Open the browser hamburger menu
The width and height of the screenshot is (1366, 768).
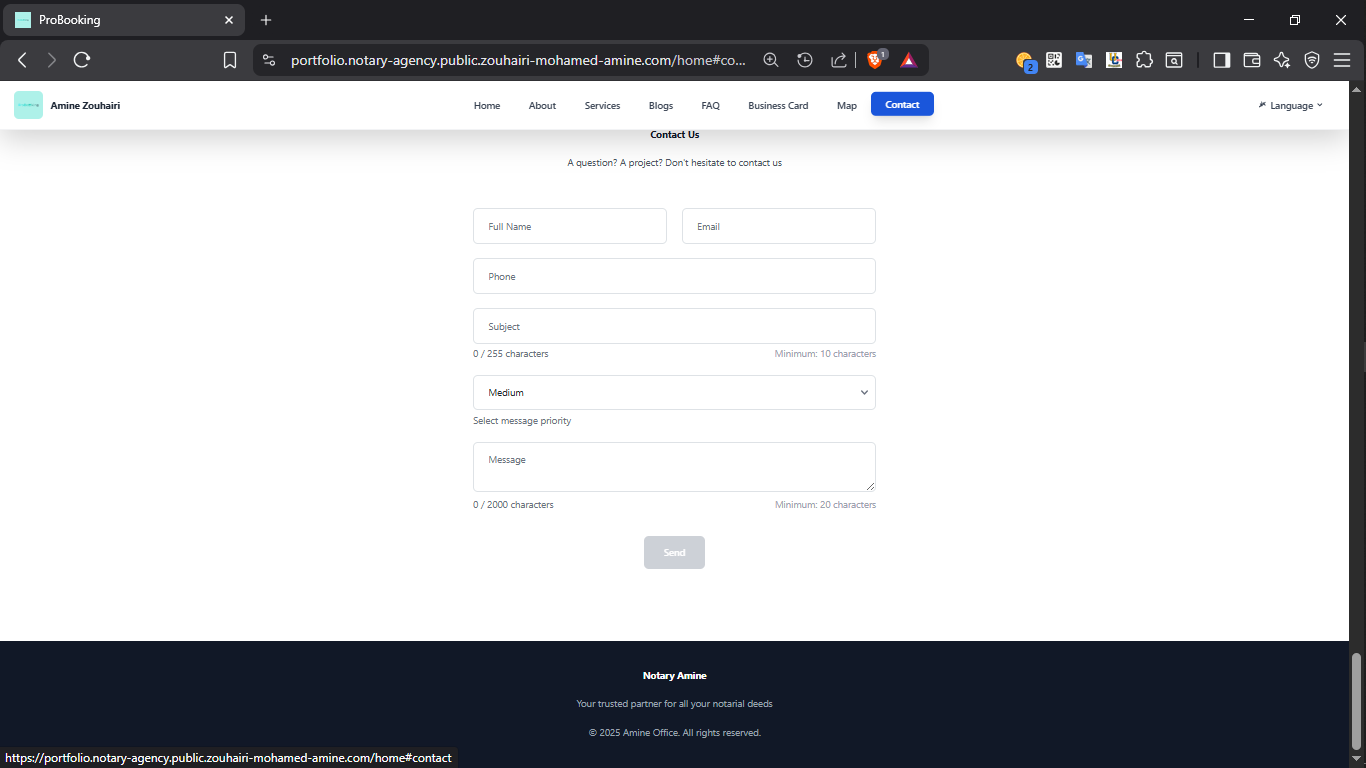tap(1343, 59)
